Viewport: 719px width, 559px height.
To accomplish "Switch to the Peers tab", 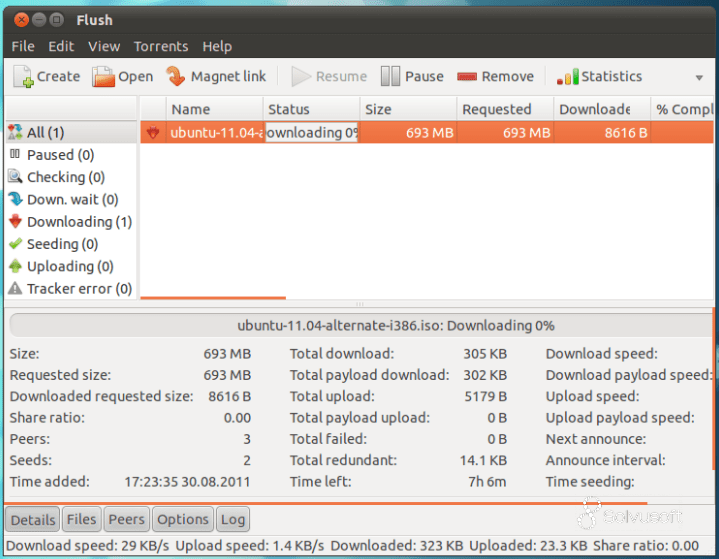I will pyautogui.click(x=127, y=519).
